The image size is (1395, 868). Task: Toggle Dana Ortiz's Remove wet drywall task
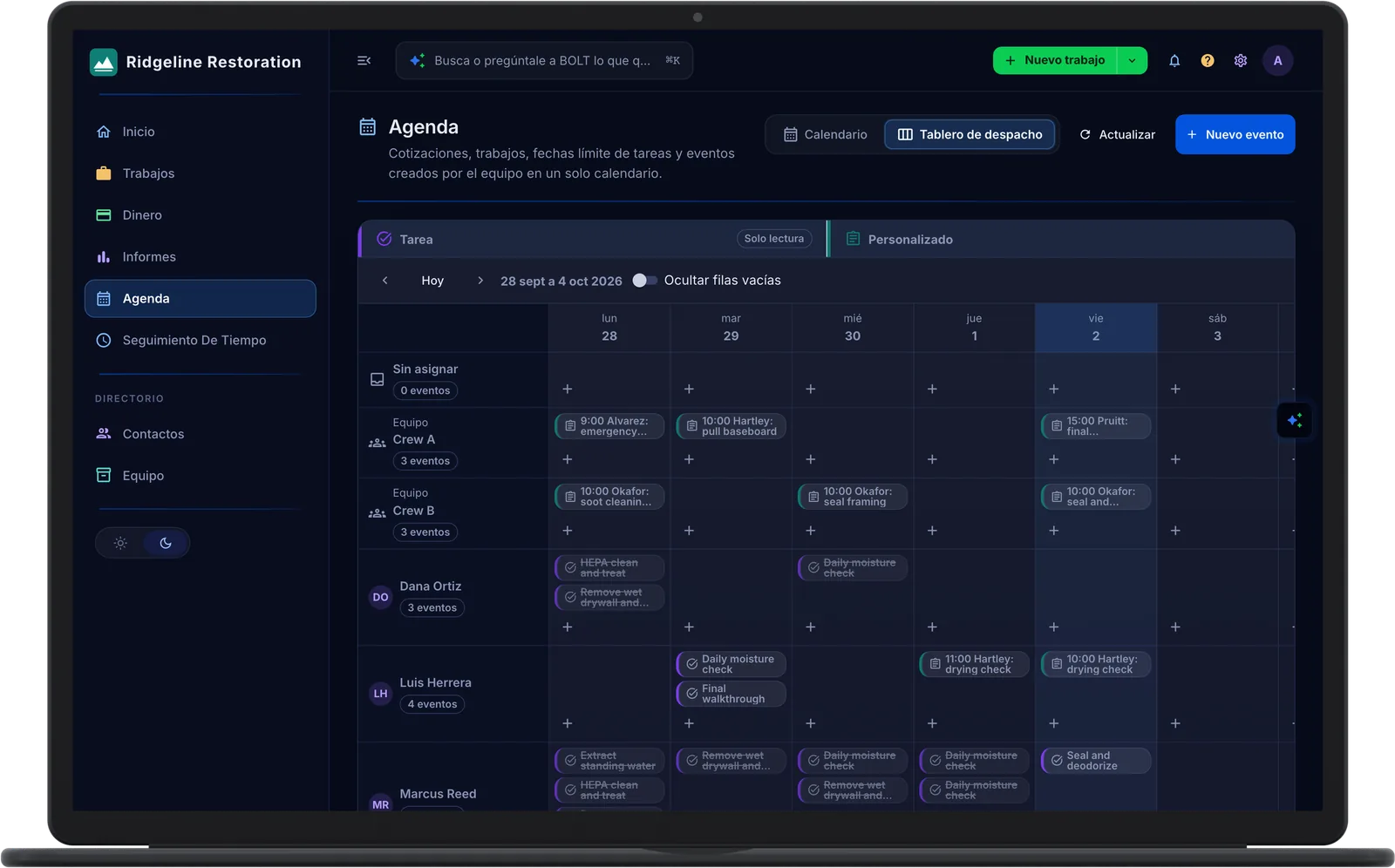(x=570, y=598)
